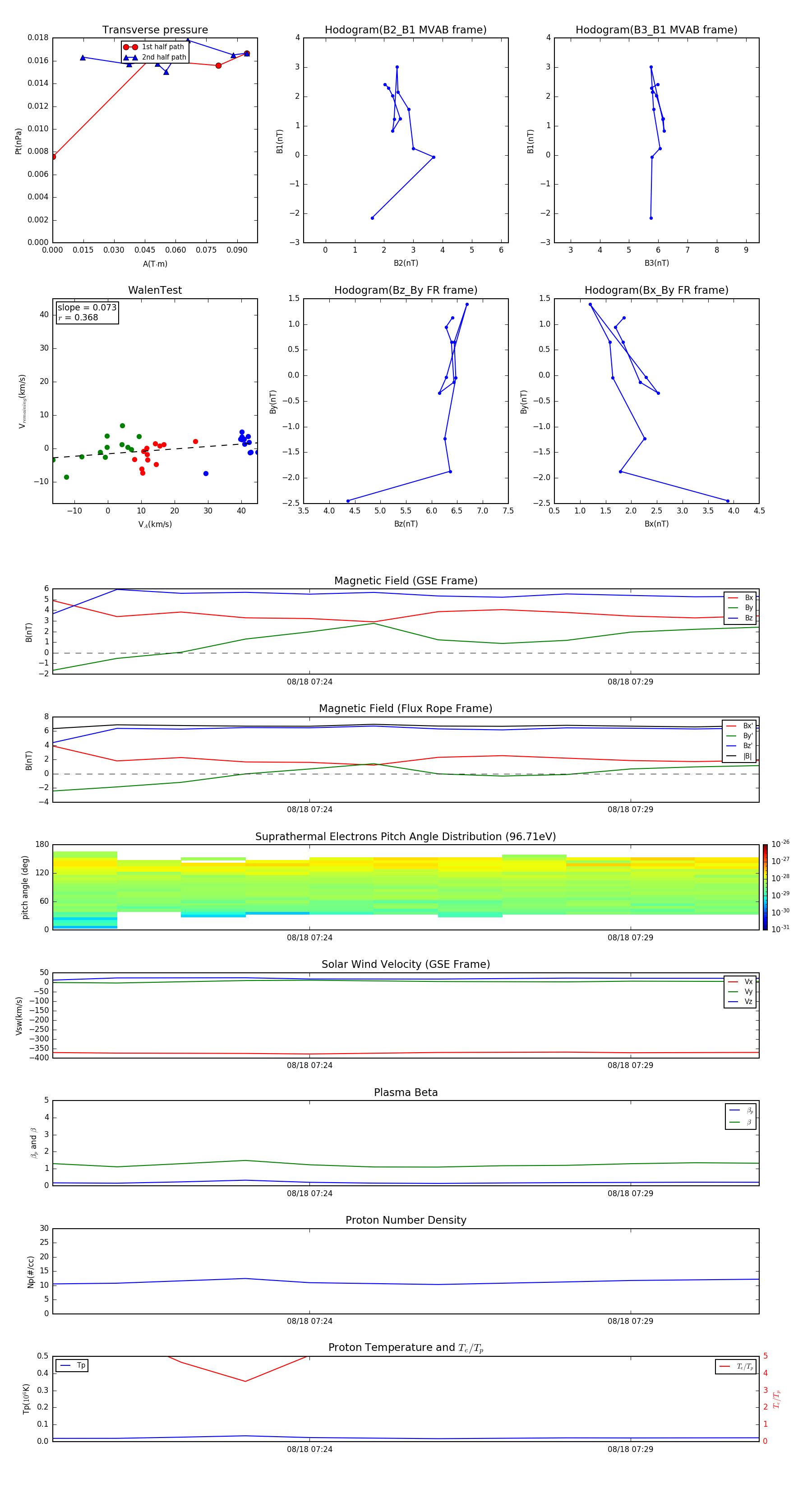This screenshot has width=812, height=1489.
Task: Click the 'Transverse pressure' plot title
Action: [x=155, y=30]
